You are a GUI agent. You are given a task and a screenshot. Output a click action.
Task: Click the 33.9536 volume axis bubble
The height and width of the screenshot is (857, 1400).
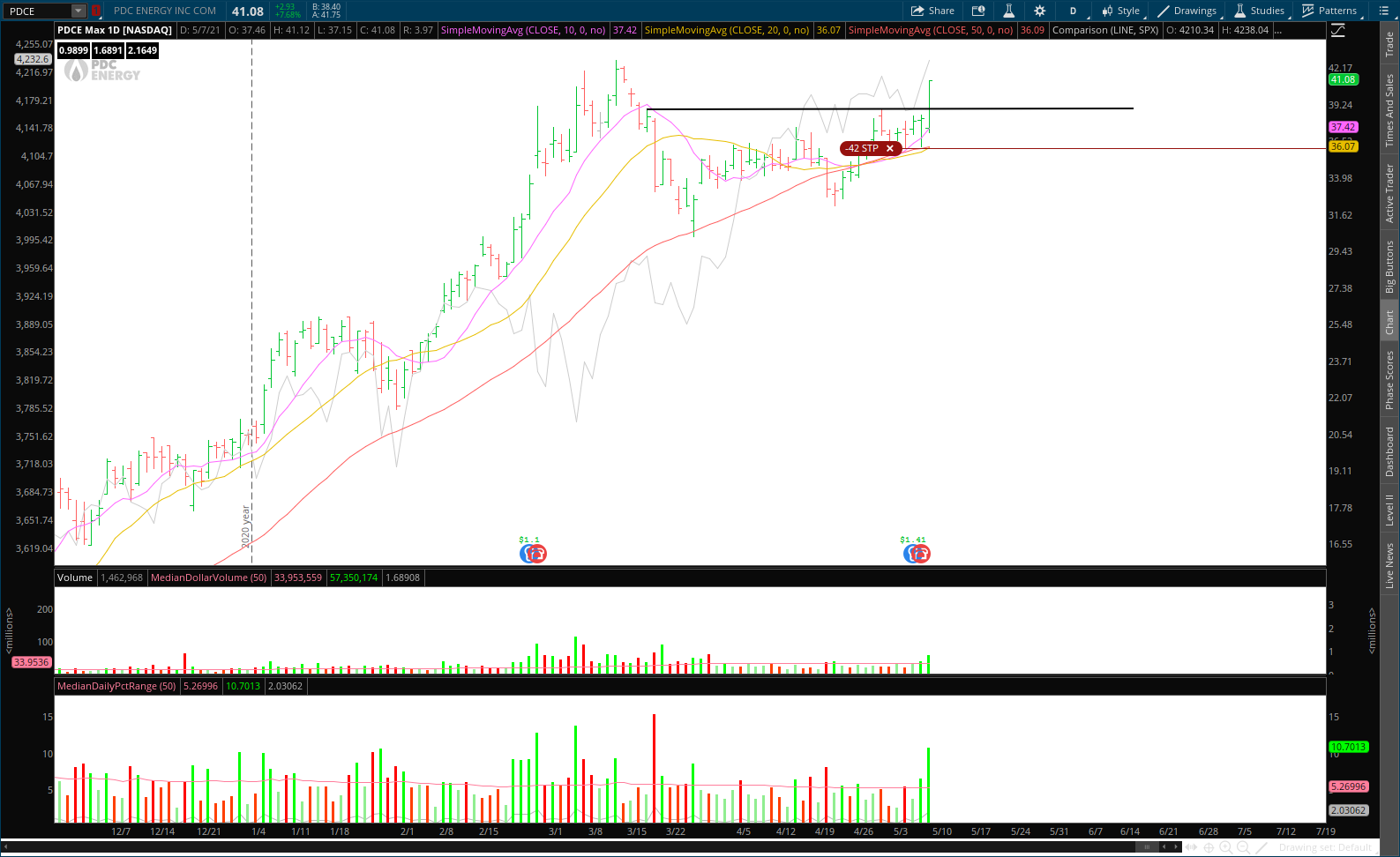tap(32, 662)
